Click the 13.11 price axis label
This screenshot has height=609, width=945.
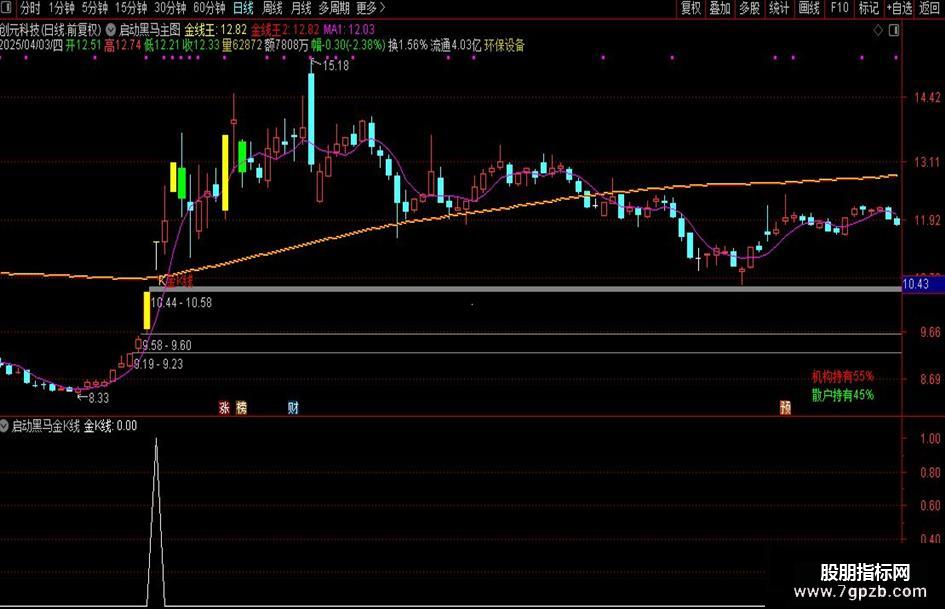[x=926, y=162]
